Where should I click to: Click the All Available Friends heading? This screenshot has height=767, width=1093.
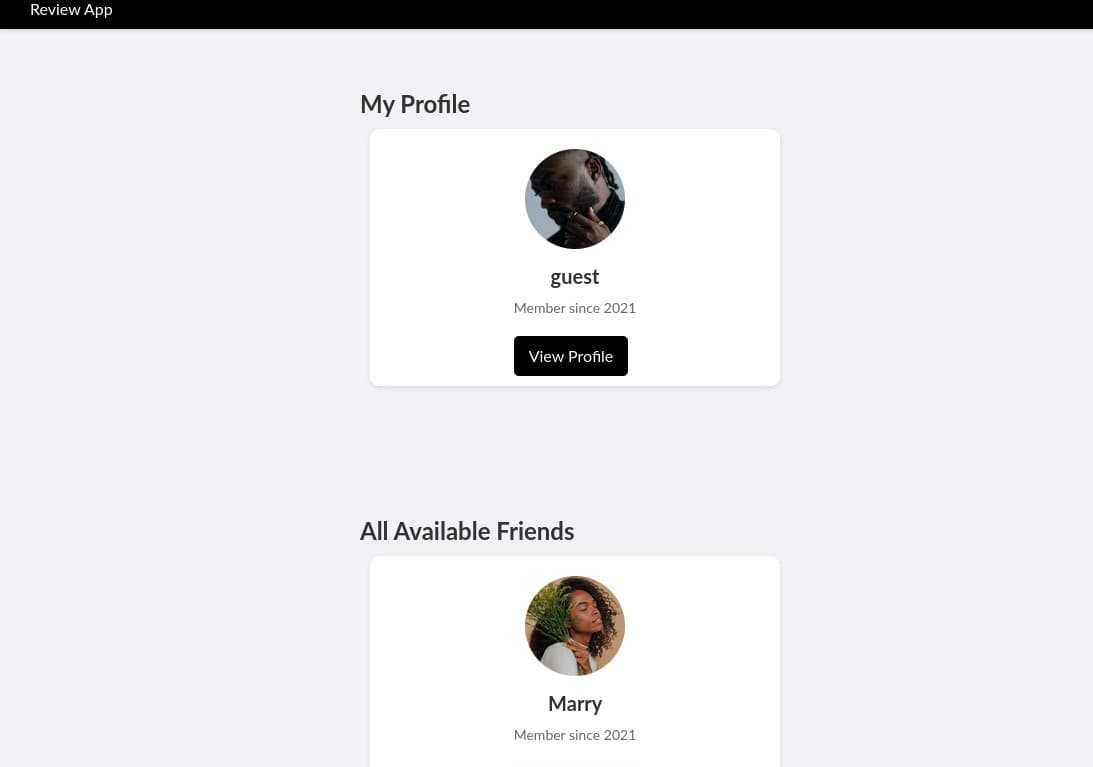pos(467,531)
